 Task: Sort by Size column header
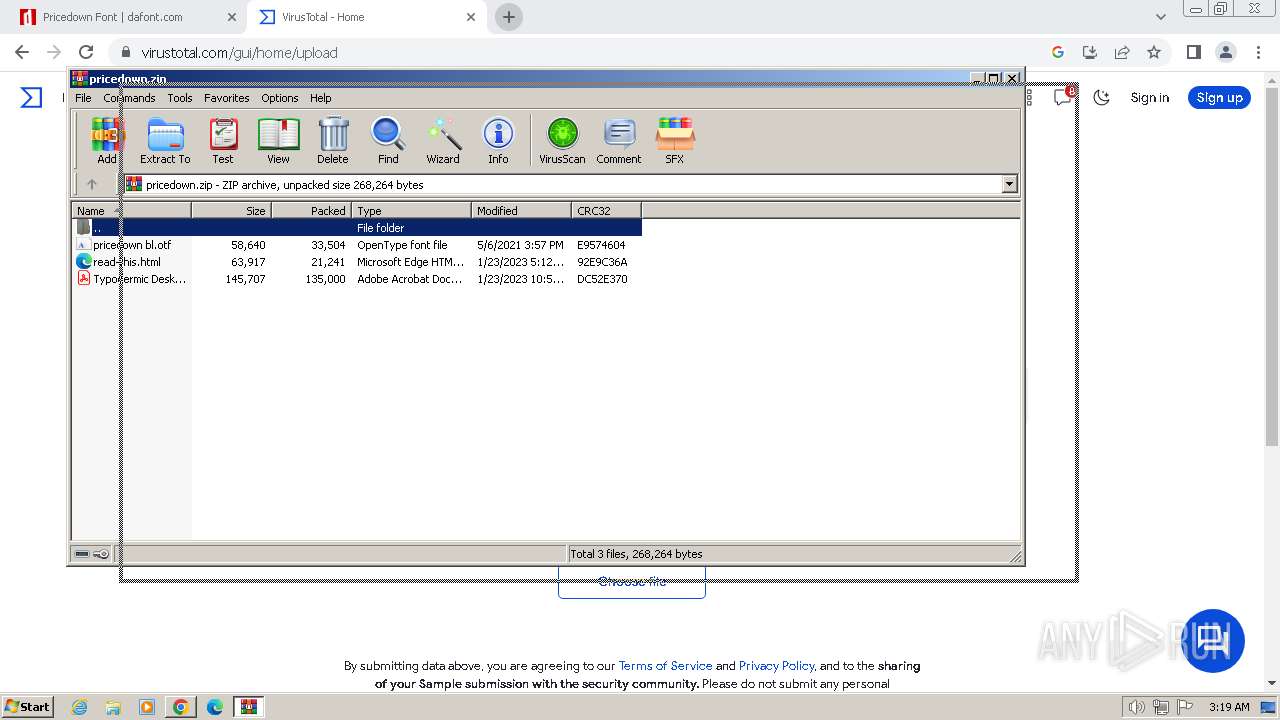(x=231, y=210)
